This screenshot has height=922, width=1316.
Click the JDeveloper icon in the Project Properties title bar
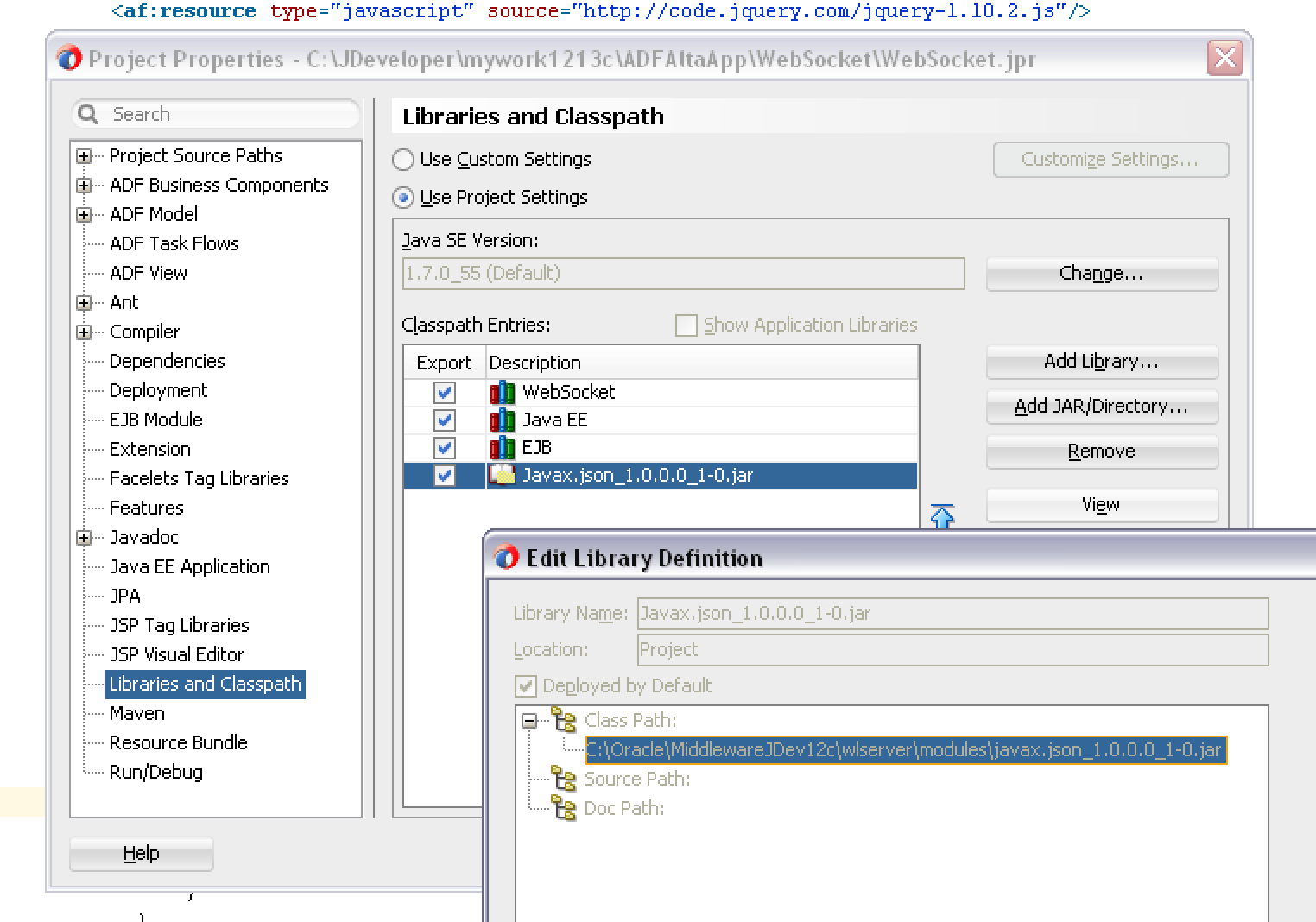pos(69,59)
